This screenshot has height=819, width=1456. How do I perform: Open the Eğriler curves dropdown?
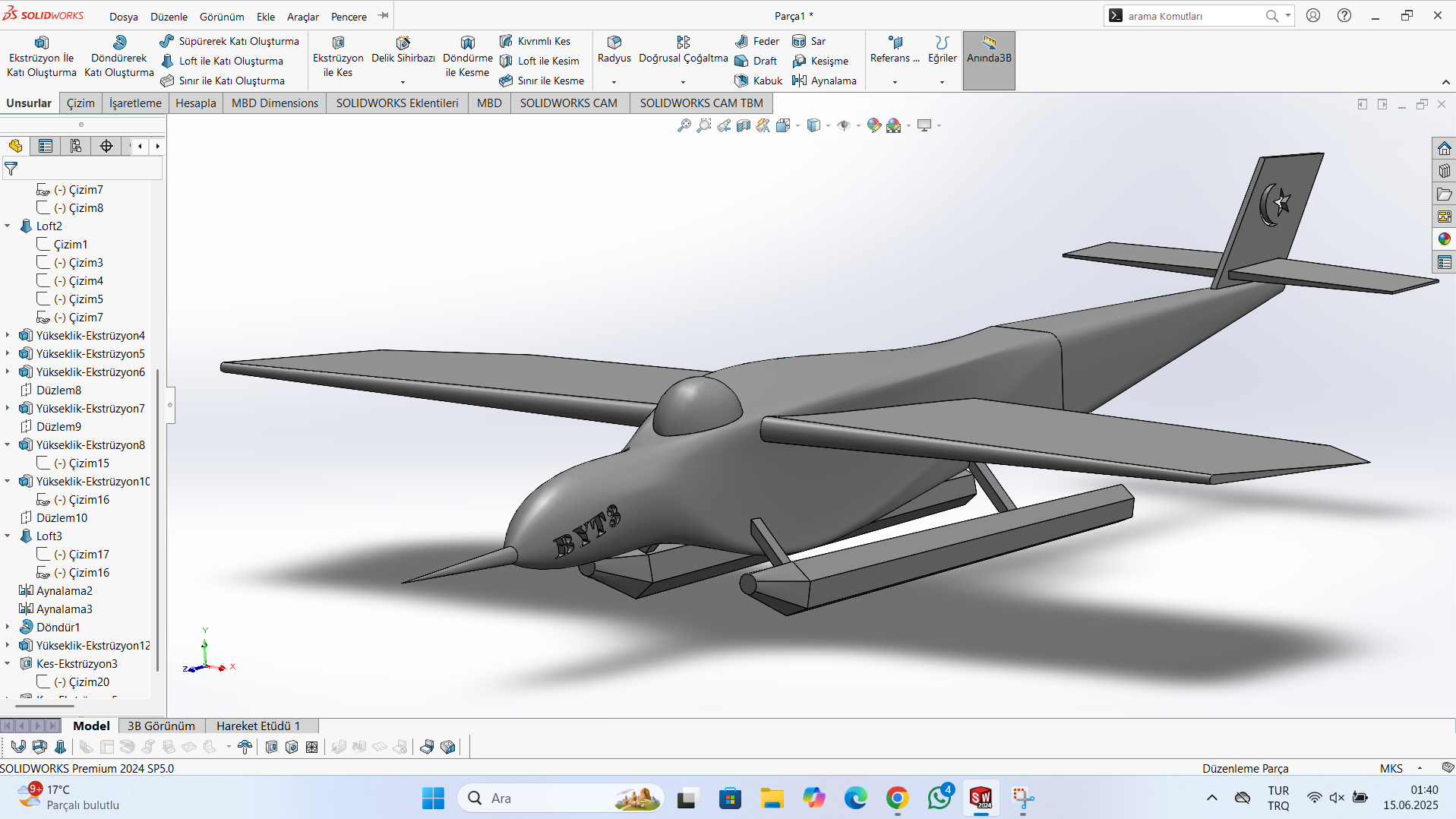point(942,81)
